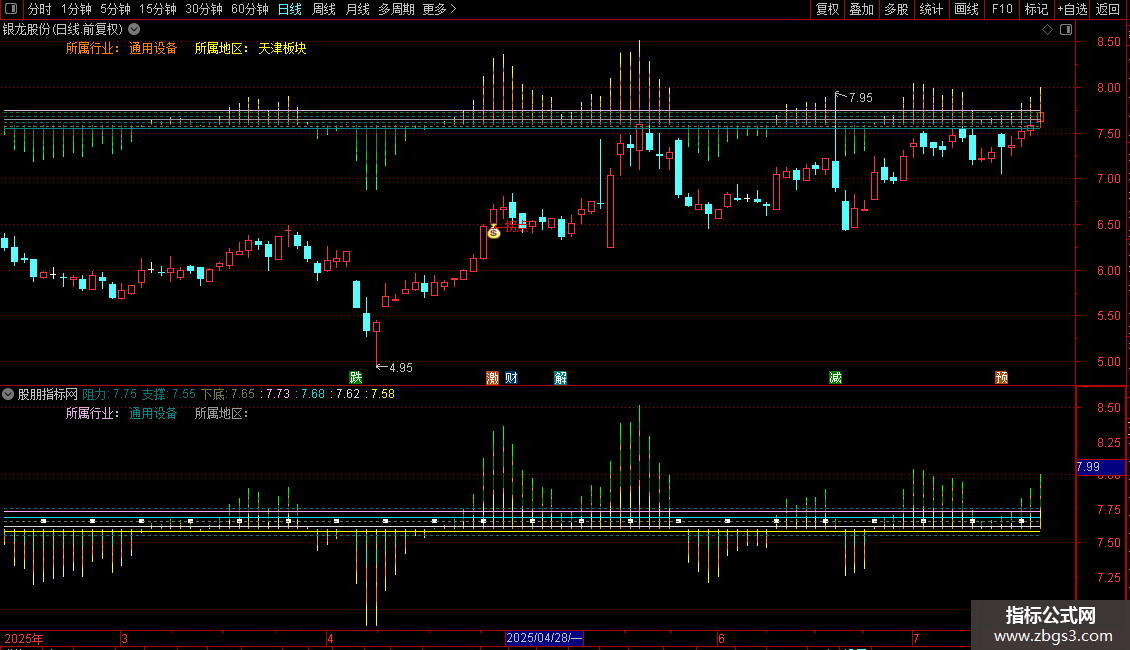
Task: Click the month 7 marker on time axis
Action: pyautogui.click(x=916, y=638)
